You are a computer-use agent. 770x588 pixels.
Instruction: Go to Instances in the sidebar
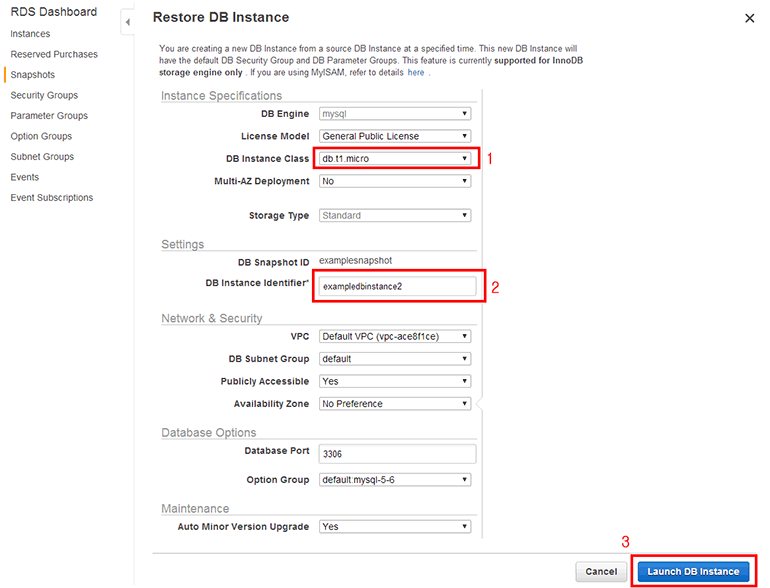click(30, 34)
